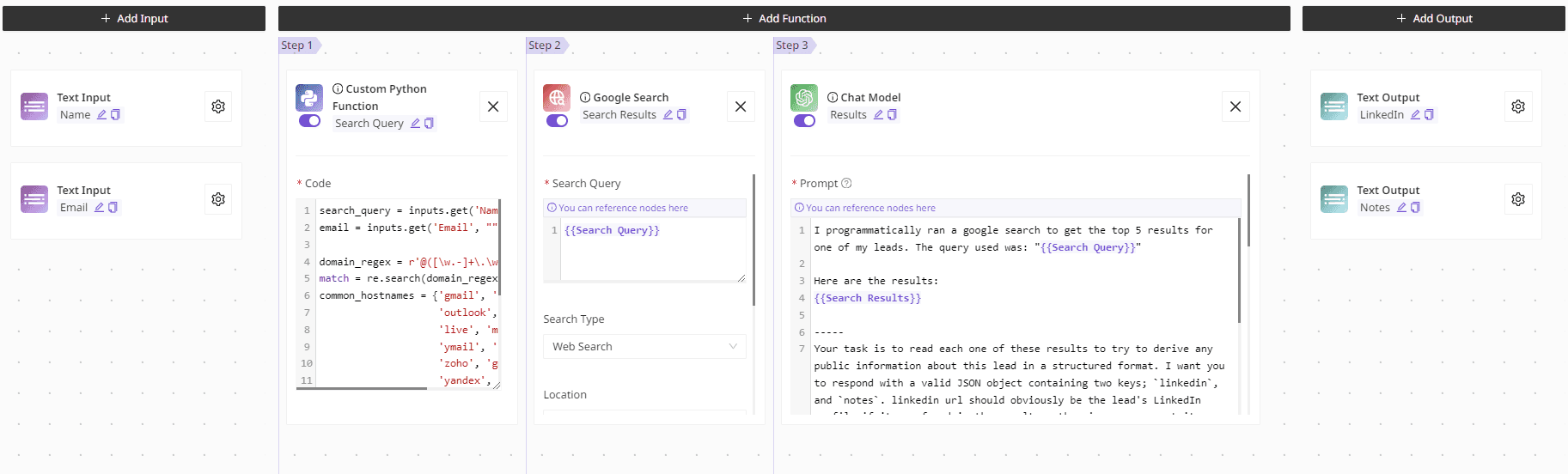This screenshot has height=474, width=1568.
Task: Click the code editor horizontal scrollbar
Action: (x=362, y=388)
